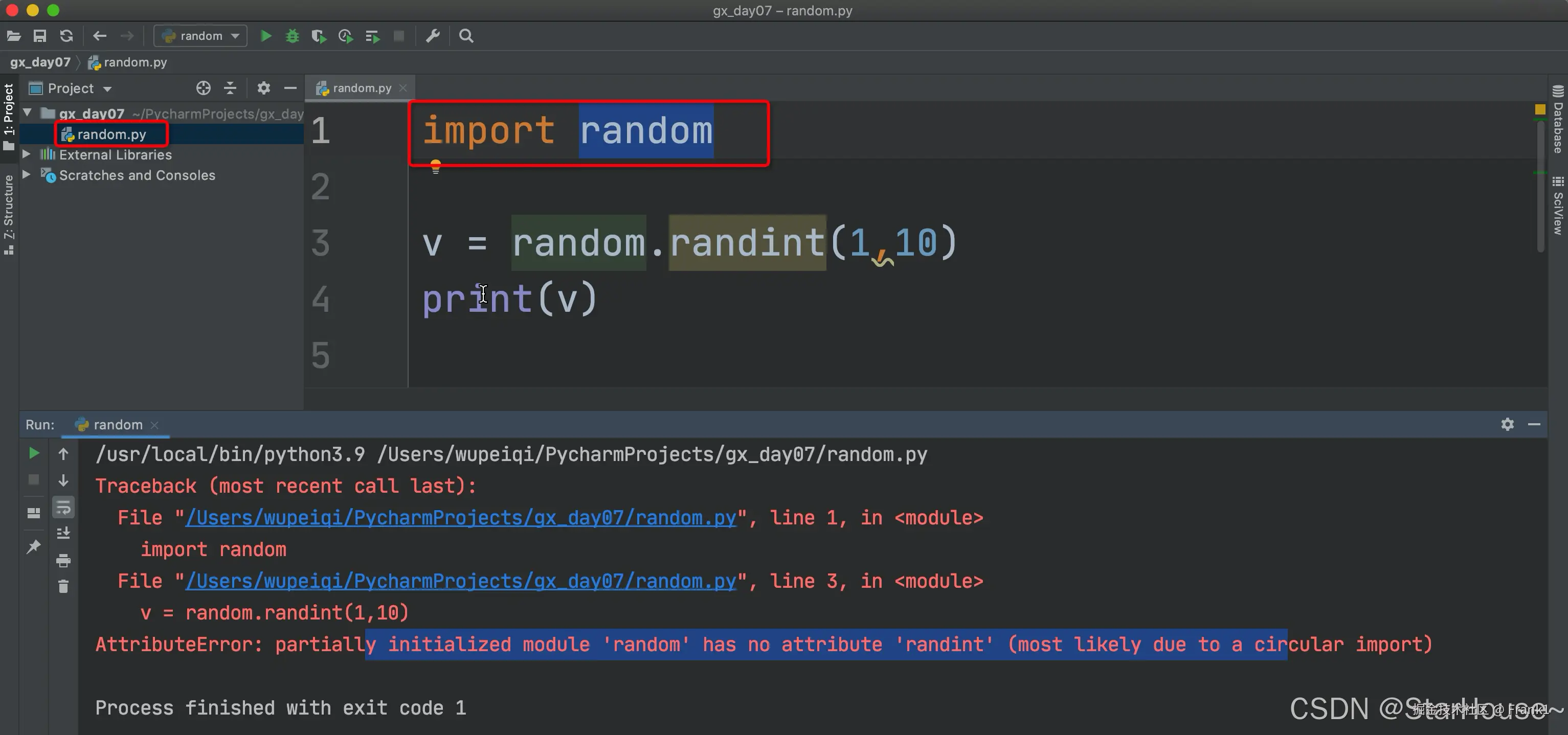Select random.py in the project tree

click(111, 134)
